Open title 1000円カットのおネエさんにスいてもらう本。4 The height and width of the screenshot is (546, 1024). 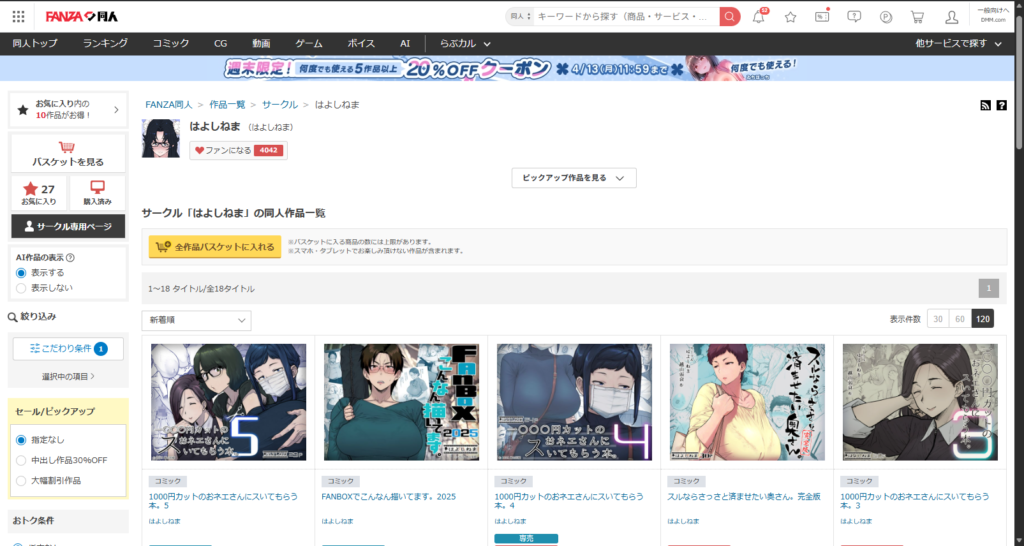point(569,501)
